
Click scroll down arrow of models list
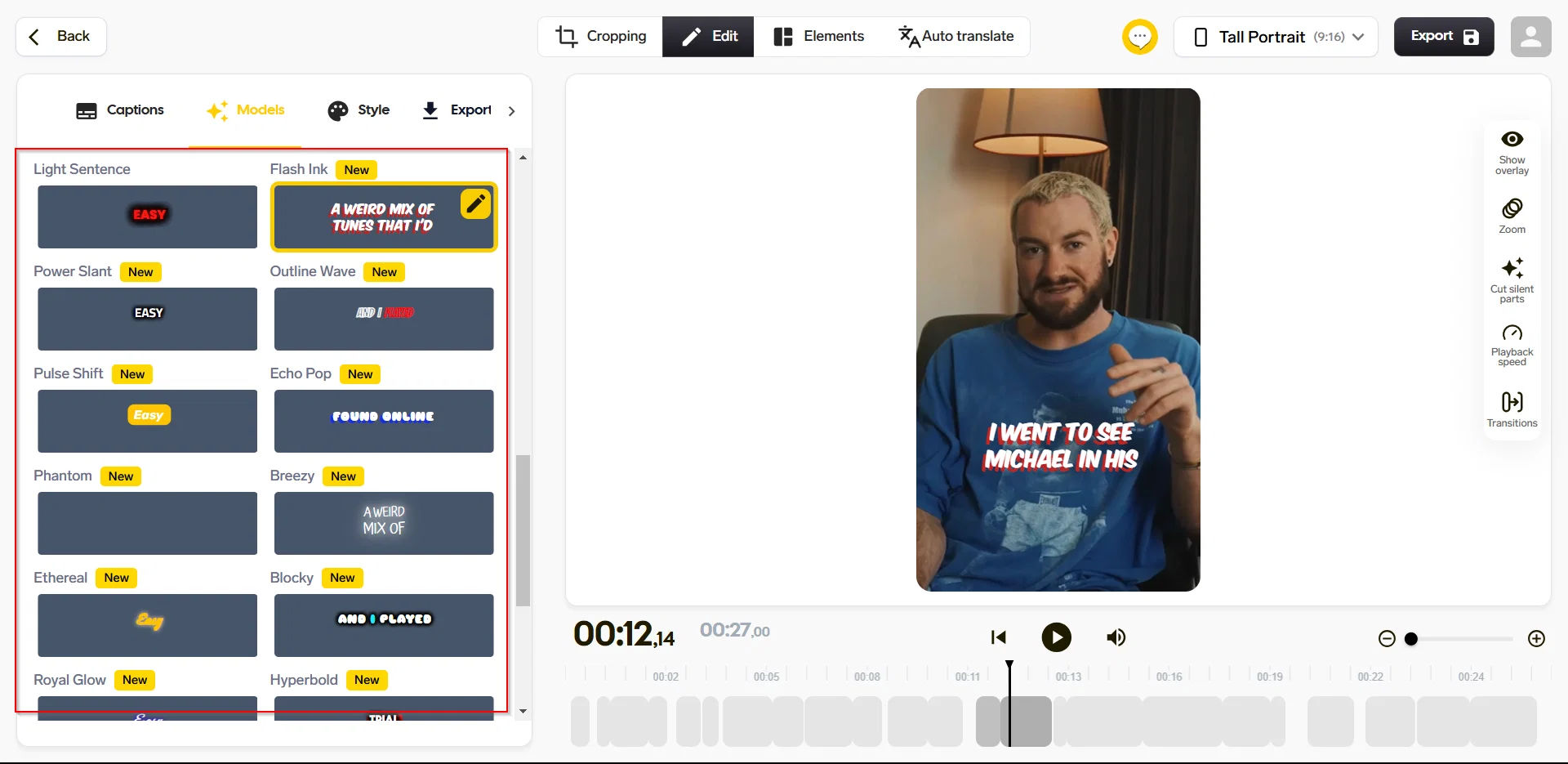click(523, 712)
